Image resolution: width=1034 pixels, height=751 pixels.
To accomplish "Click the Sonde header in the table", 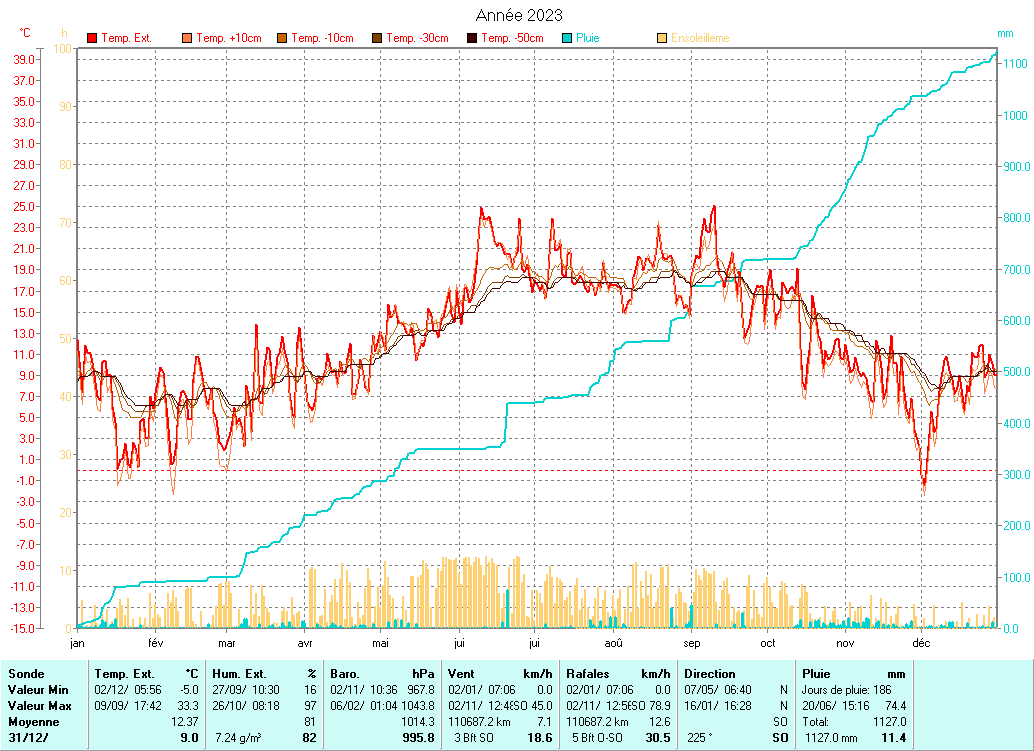I will click(x=26, y=674).
